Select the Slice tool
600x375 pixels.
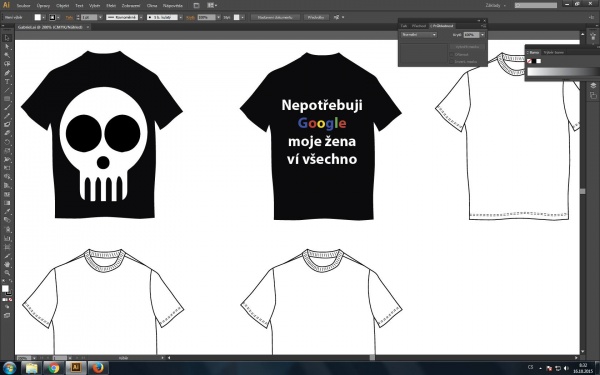click(x=7, y=255)
